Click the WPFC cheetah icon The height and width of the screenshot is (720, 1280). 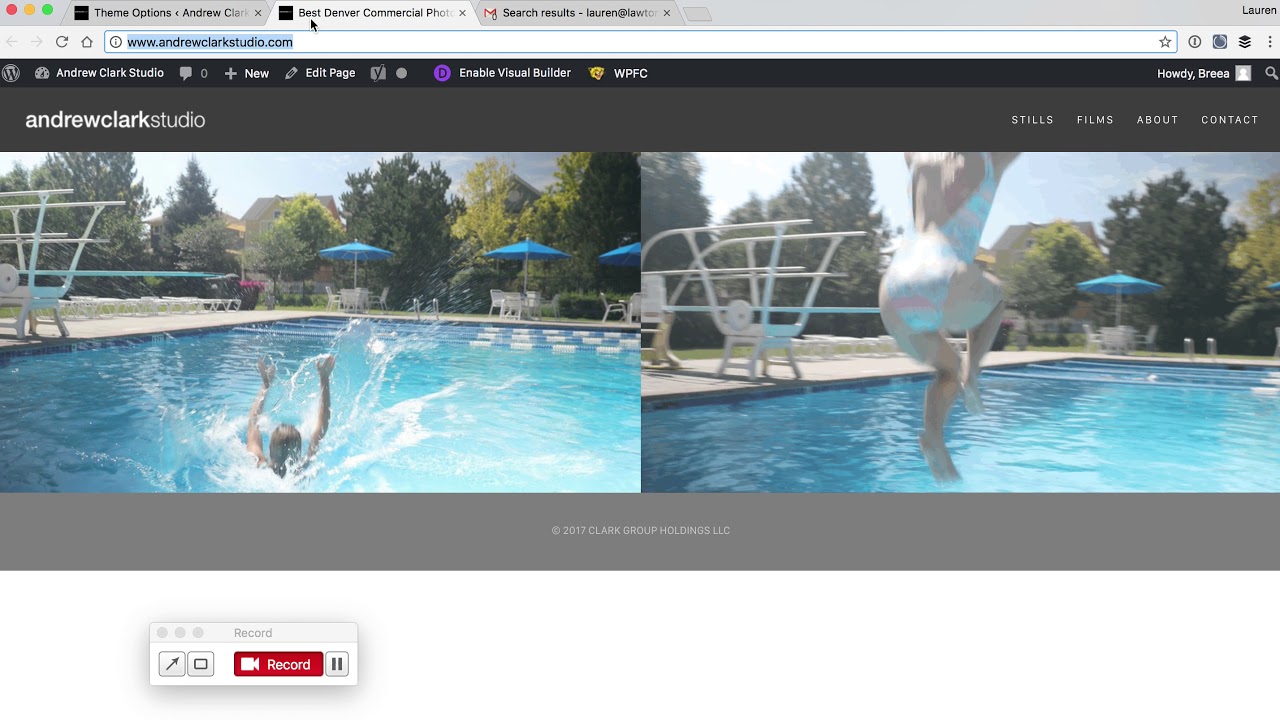click(x=597, y=73)
